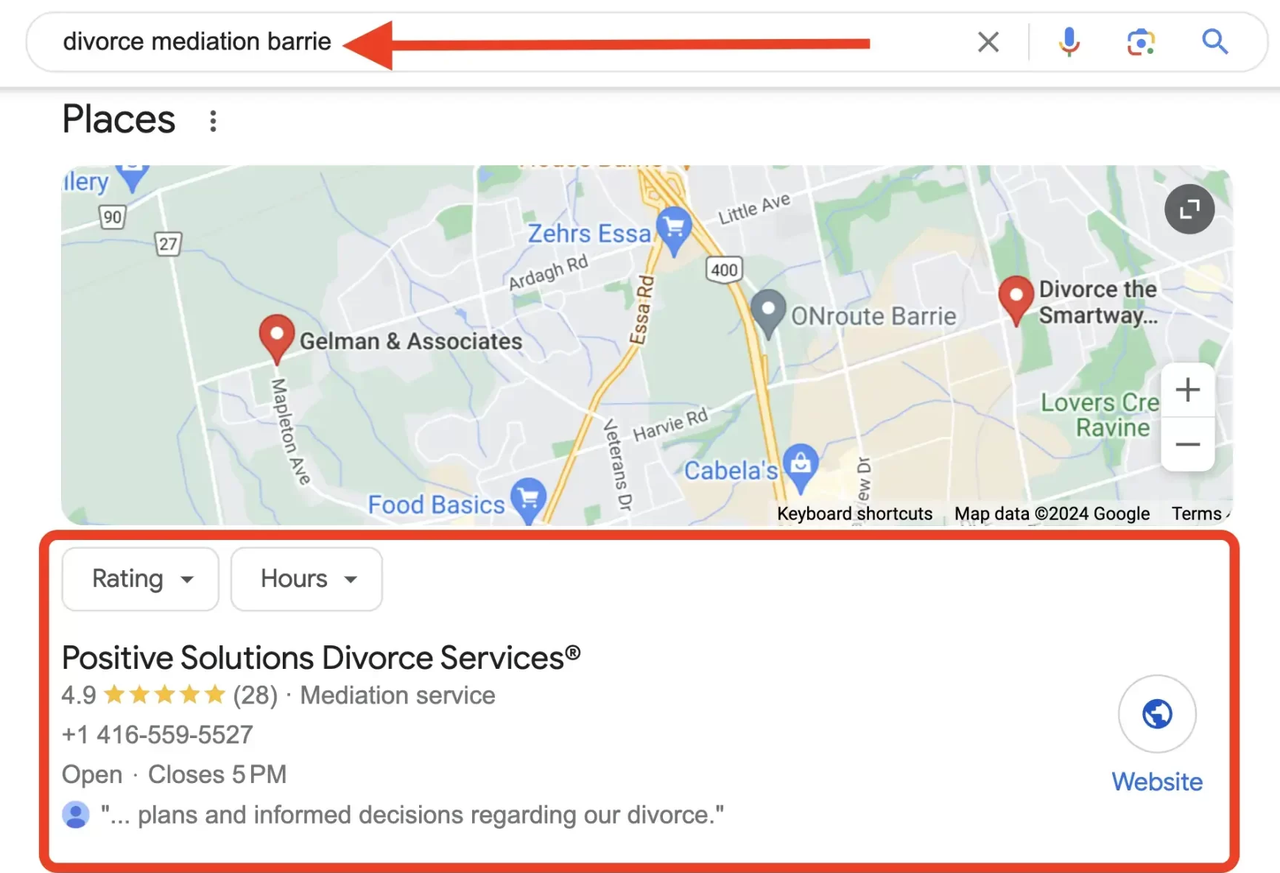Submit search with the magnifying glass icon
The height and width of the screenshot is (873, 1280).
pyautogui.click(x=1215, y=42)
